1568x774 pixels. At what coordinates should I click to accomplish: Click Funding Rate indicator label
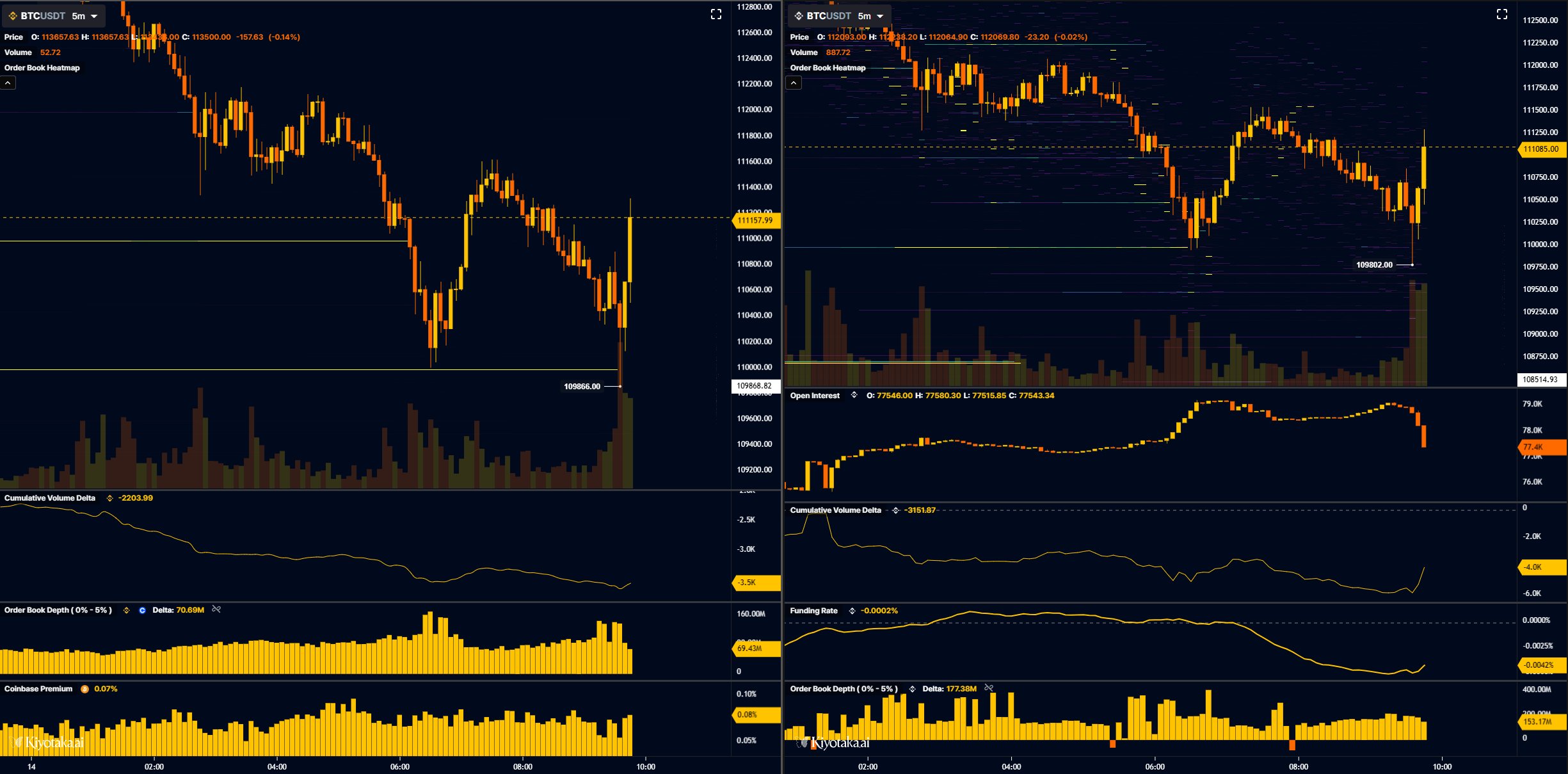[813, 611]
